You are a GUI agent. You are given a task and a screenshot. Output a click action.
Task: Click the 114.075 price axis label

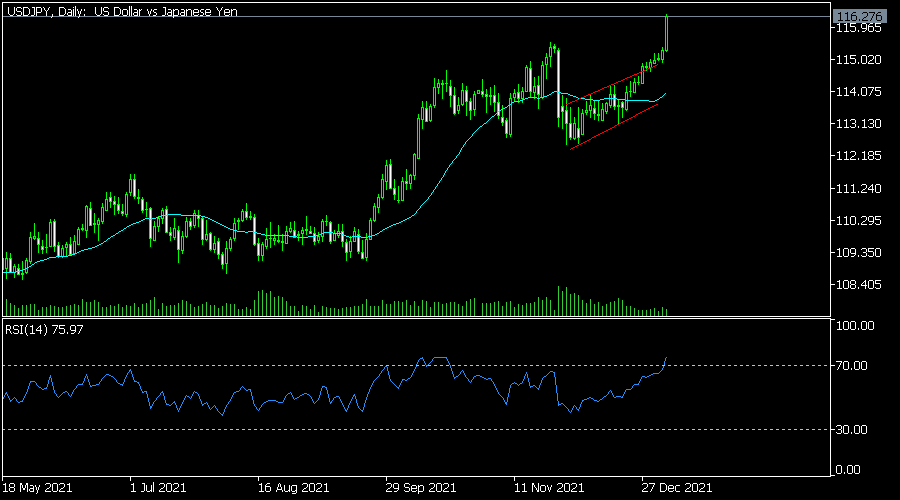[x=859, y=92]
